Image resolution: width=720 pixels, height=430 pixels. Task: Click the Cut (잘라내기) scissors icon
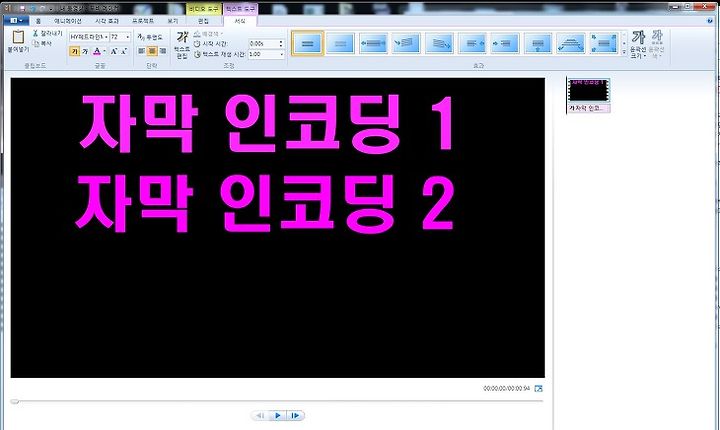(35, 34)
